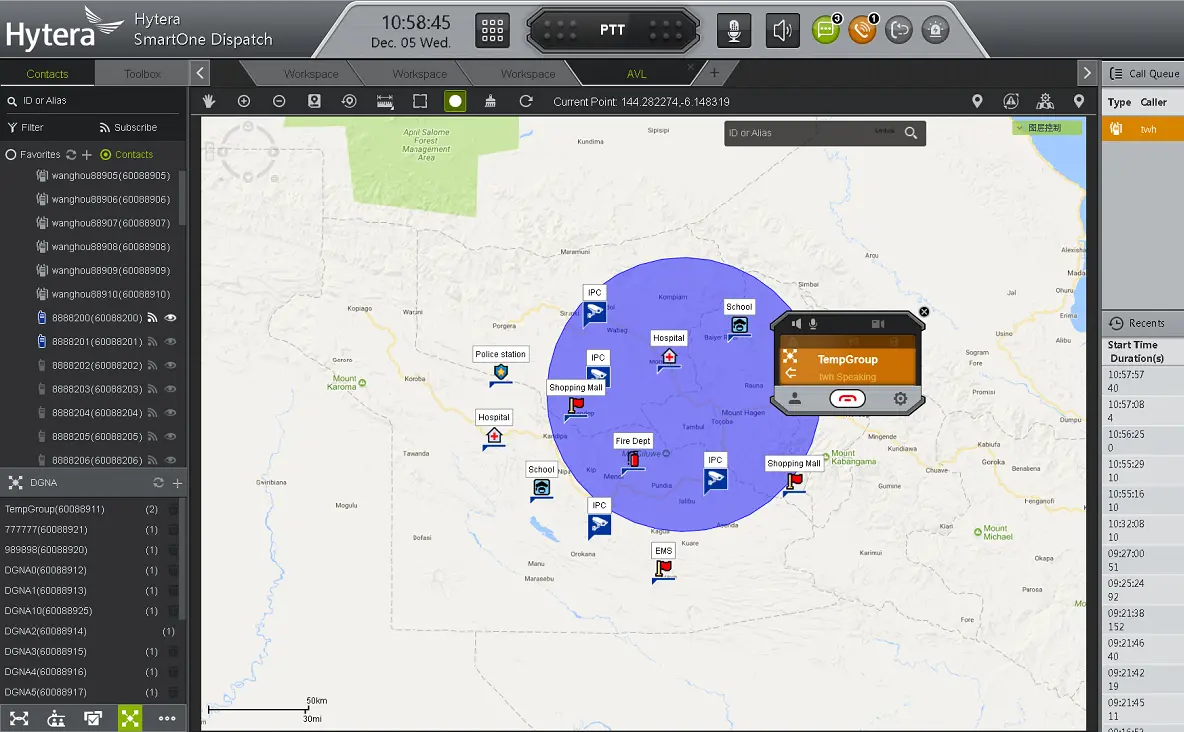Screen dimensions: 1184x732
Task: Click the map zoom in icon
Action: coord(244,101)
